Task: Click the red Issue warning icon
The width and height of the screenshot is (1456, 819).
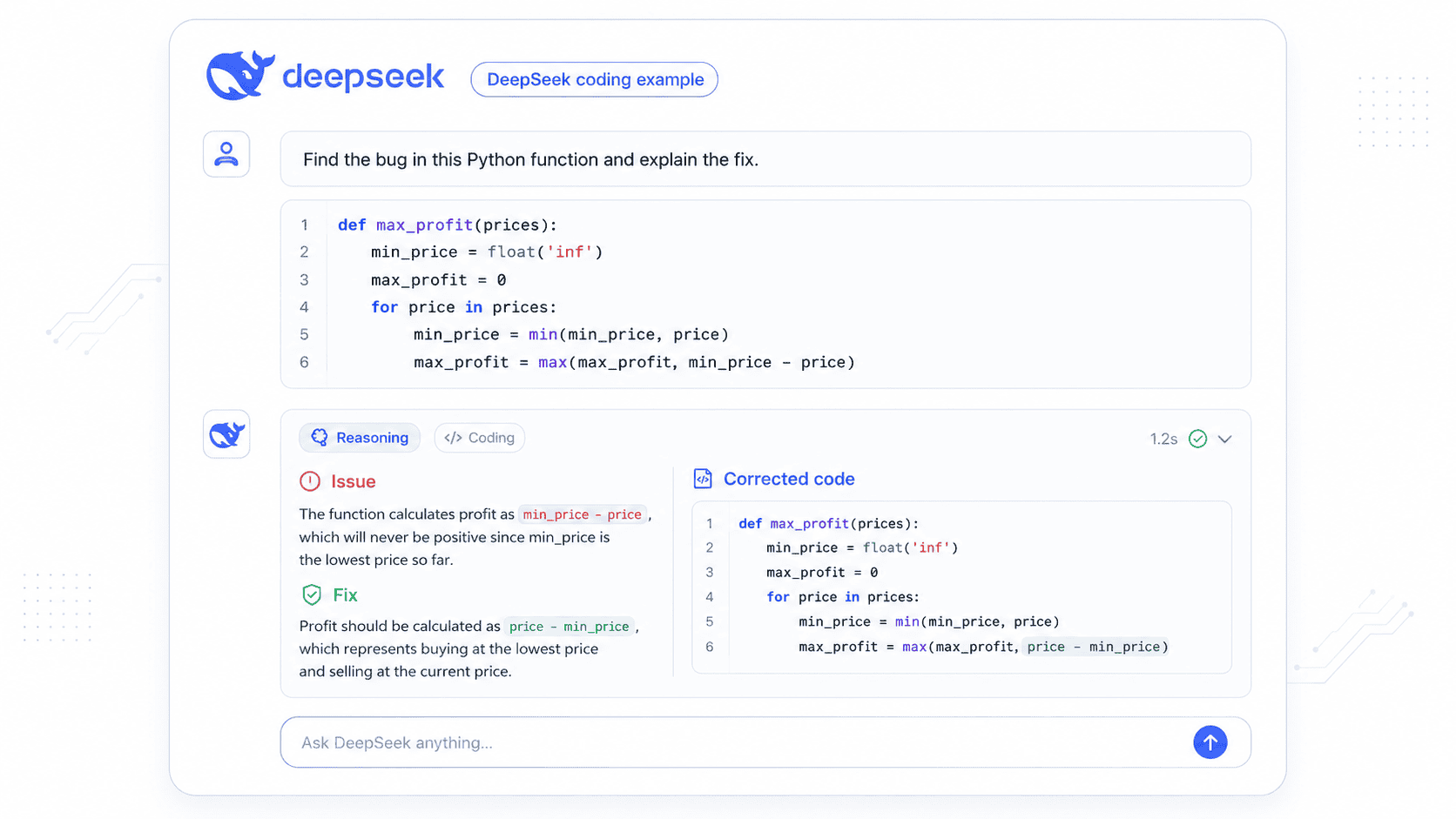Action: [x=310, y=481]
